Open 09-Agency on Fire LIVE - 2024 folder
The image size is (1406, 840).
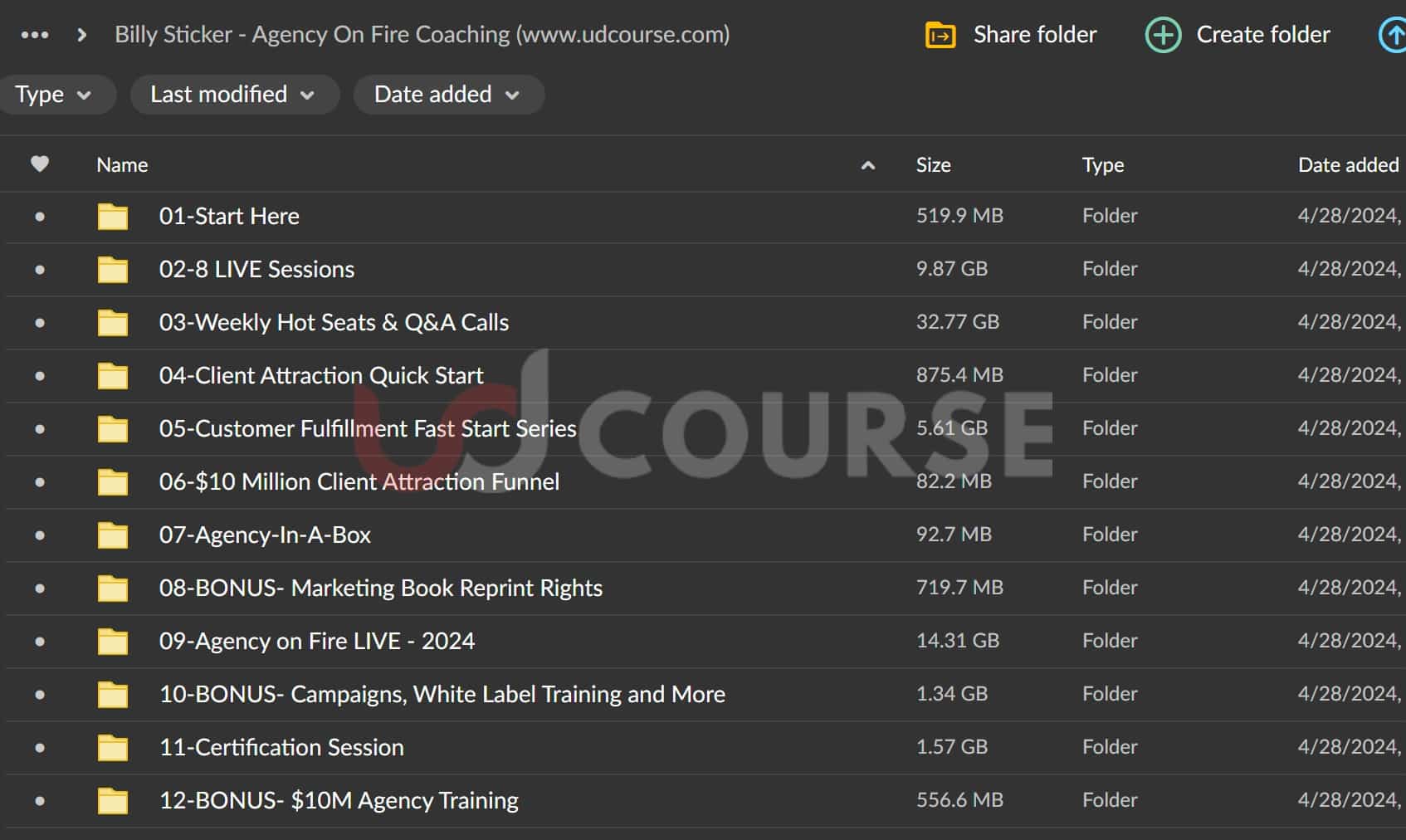(316, 641)
